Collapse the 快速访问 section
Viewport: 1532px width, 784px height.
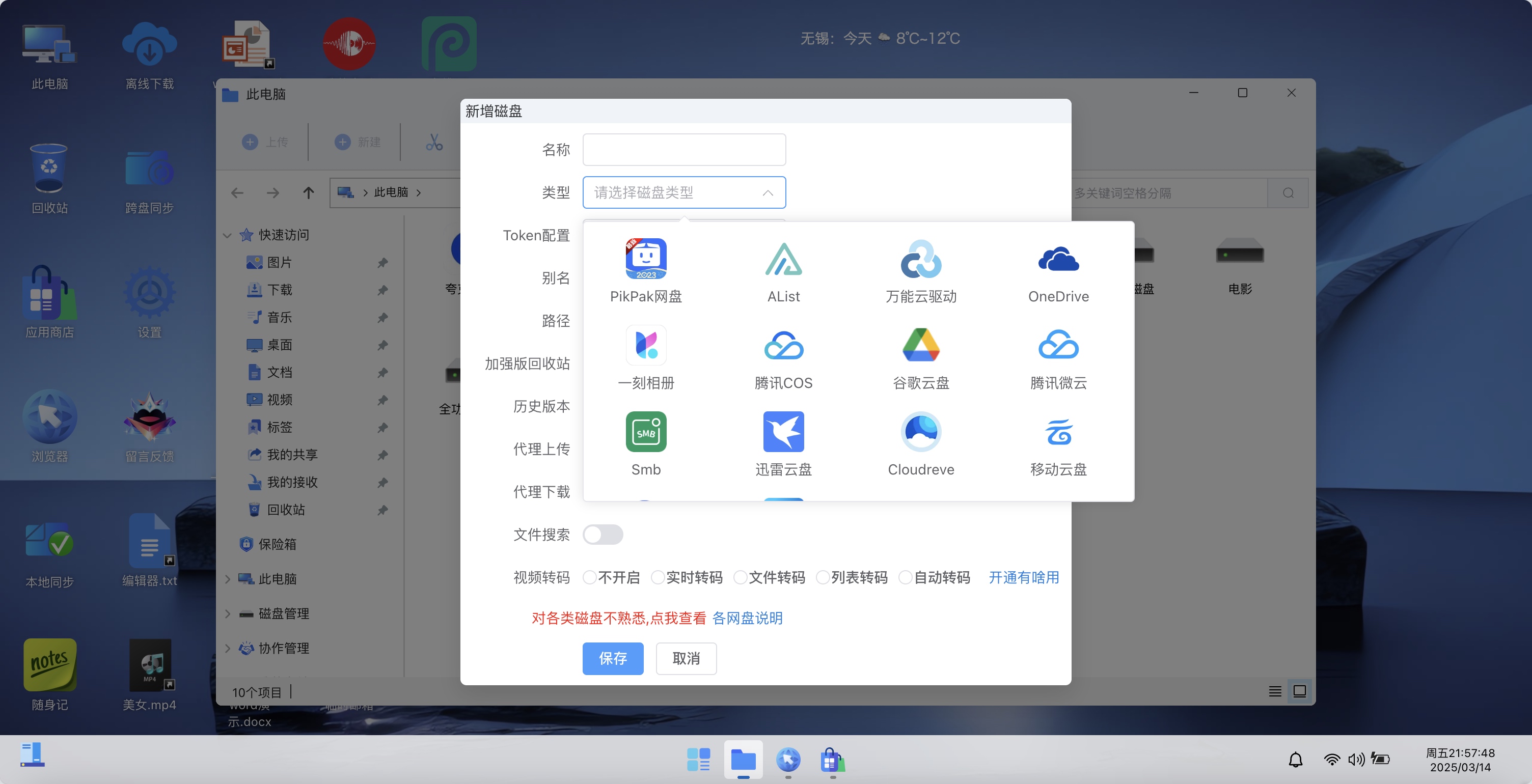coord(227,234)
